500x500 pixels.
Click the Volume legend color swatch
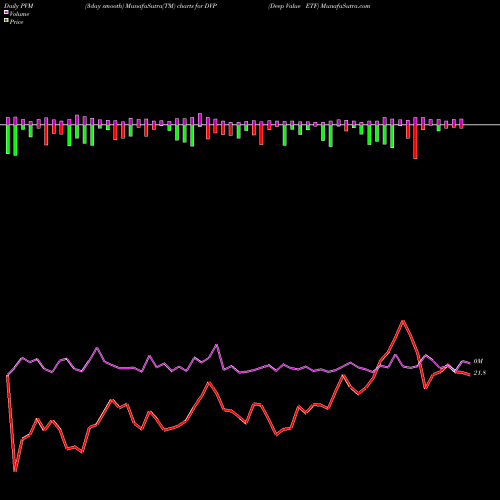(6, 13)
